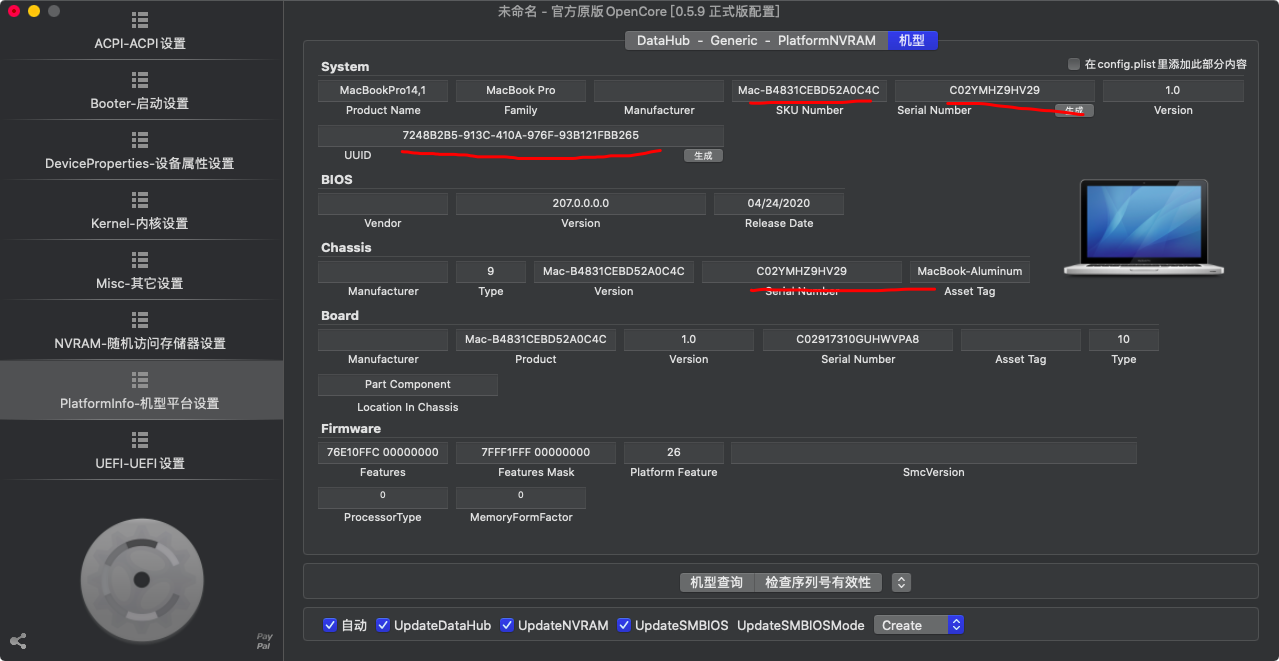Edit the Platform Feature field 26
Screen dimensions: 1279x661
[674, 452]
